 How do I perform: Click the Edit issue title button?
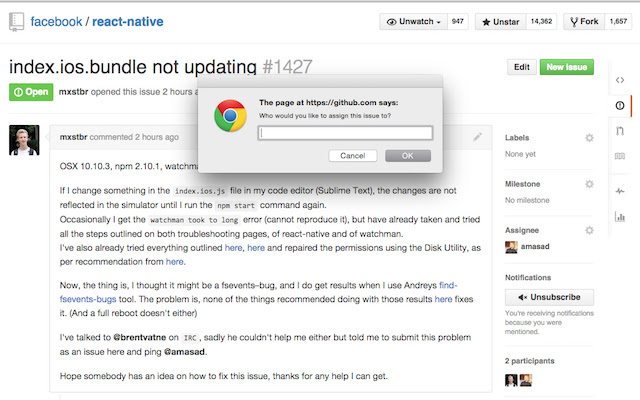point(522,67)
